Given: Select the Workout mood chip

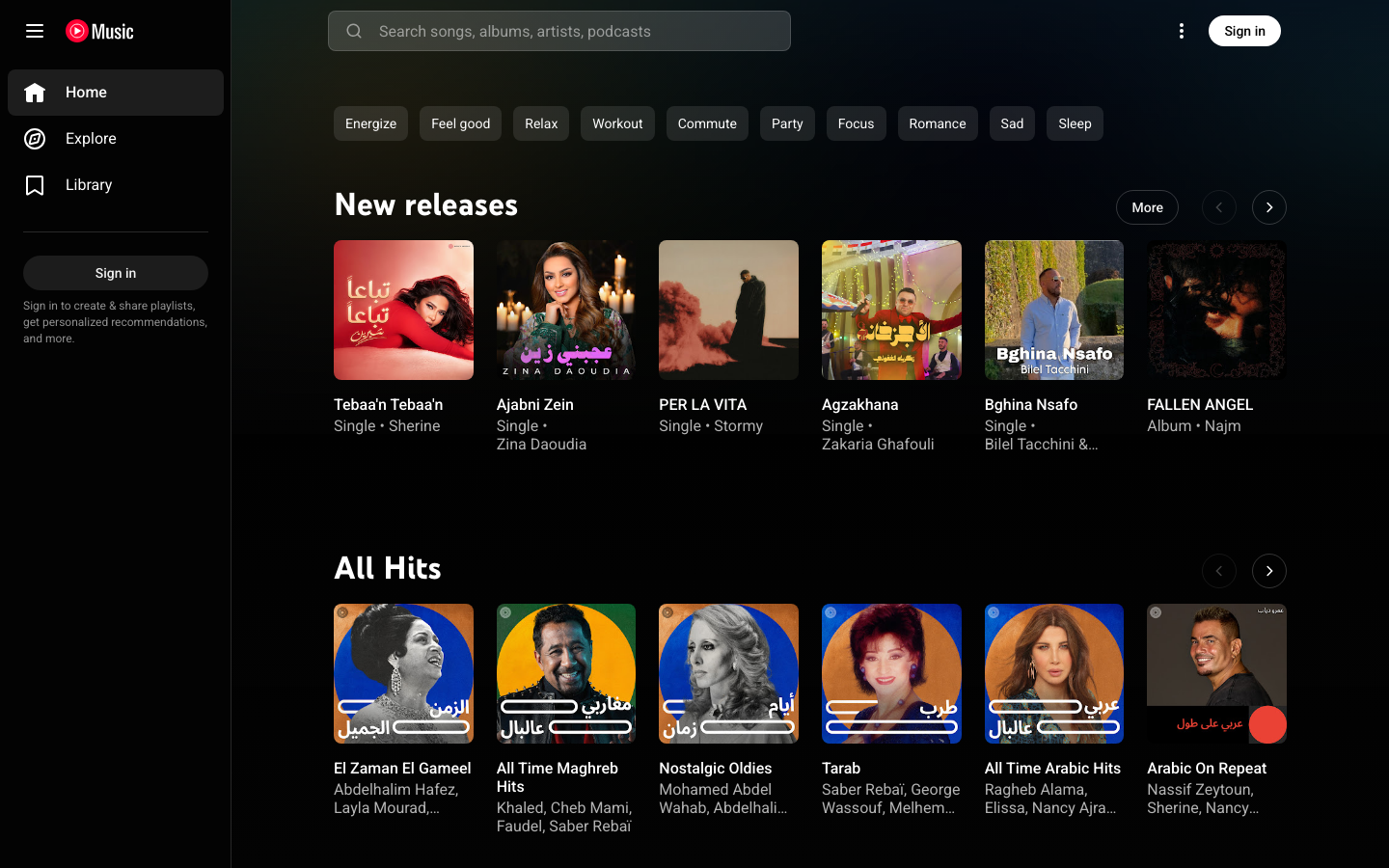Looking at the screenshot, I should coord(617,123).
